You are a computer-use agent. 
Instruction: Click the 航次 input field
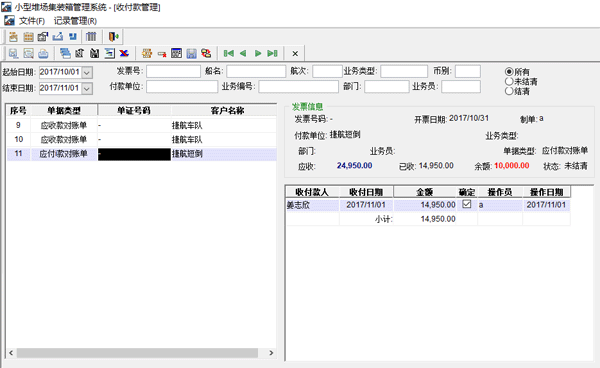(x=327, y=72)
